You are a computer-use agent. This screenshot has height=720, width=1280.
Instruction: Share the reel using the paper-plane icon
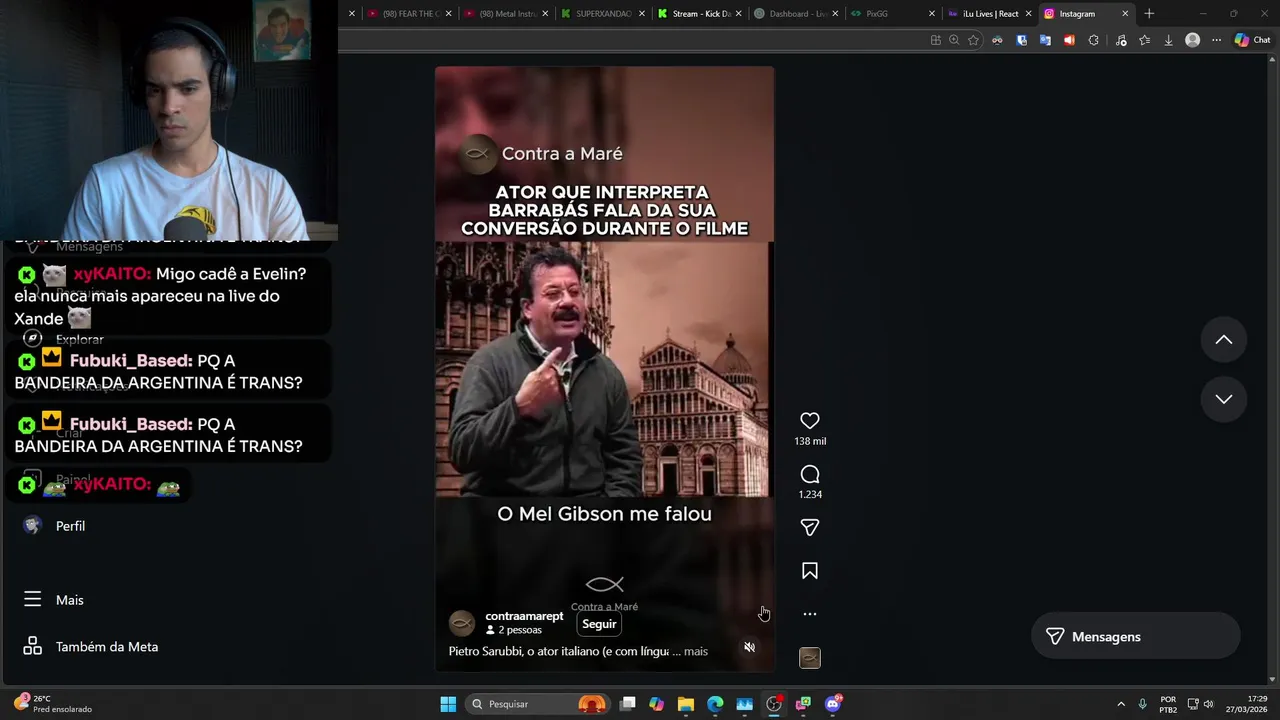click(x=810, y=527)
